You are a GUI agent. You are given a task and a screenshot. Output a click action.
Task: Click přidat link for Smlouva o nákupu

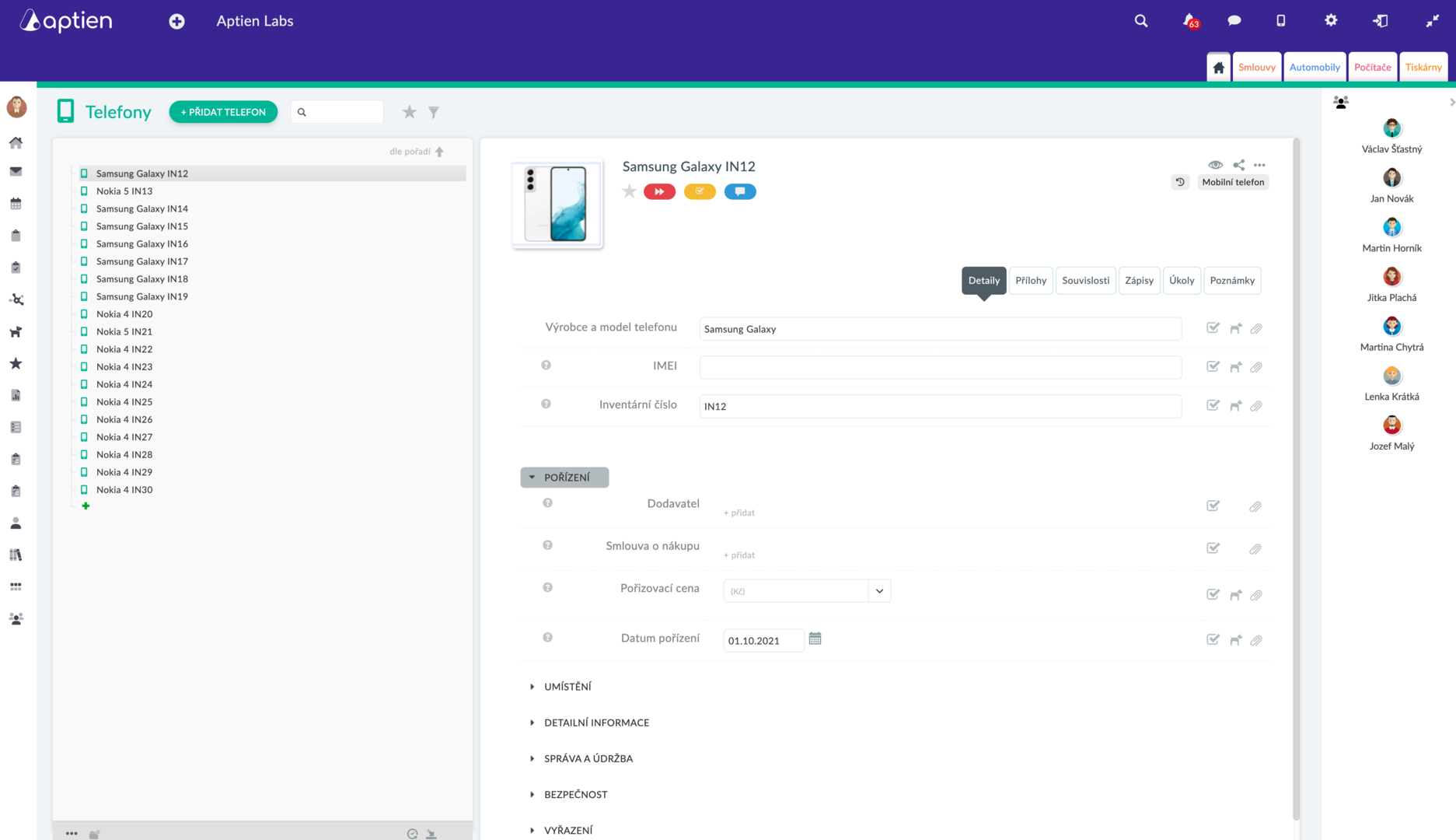point(739,555)
